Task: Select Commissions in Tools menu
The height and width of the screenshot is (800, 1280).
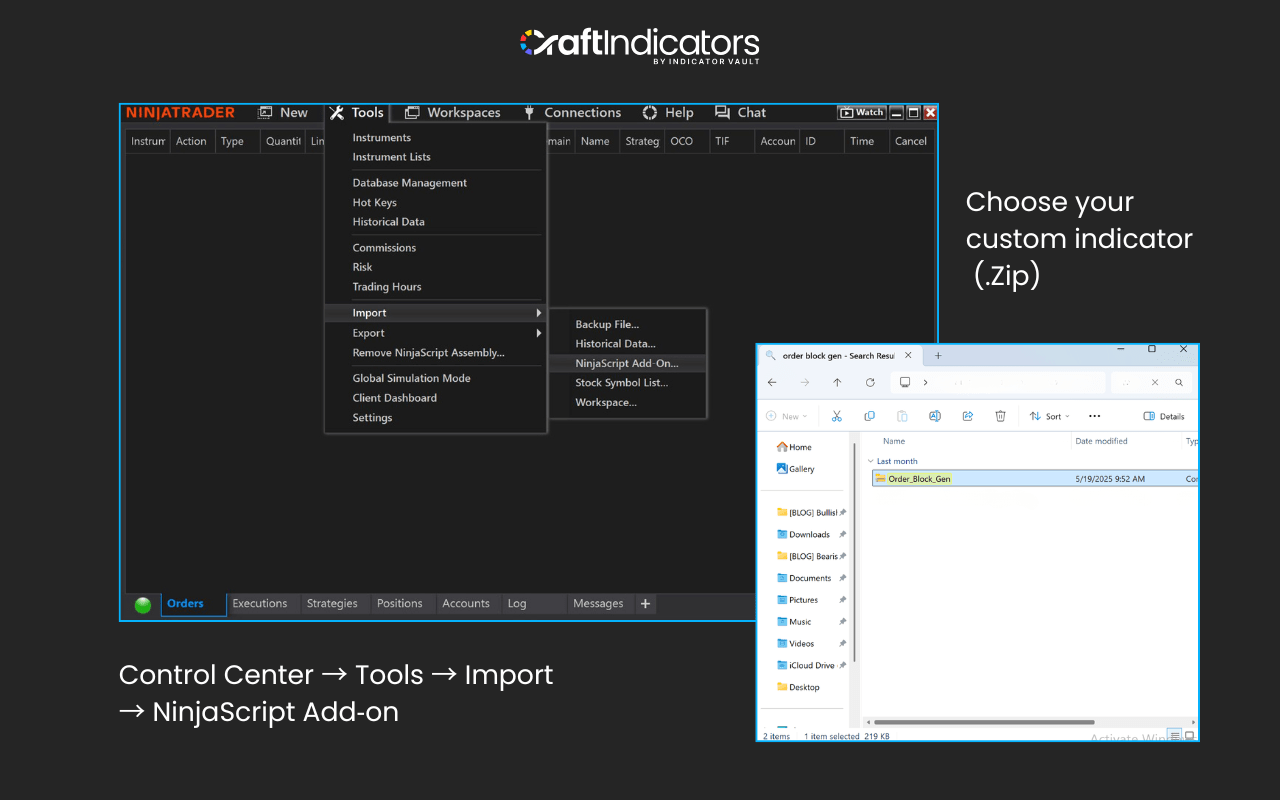Action: click(x=384, y=248)
